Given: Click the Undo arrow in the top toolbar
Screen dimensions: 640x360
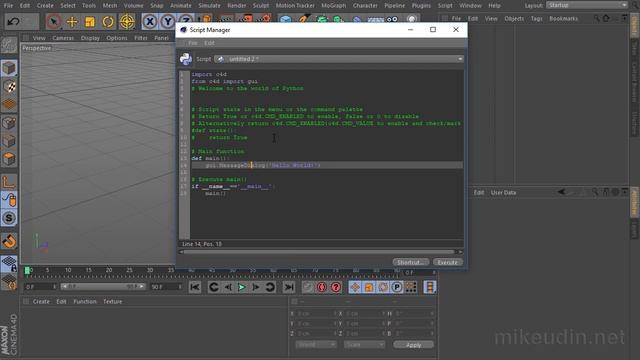Looking at the screenshot, I should pos(13,21).
